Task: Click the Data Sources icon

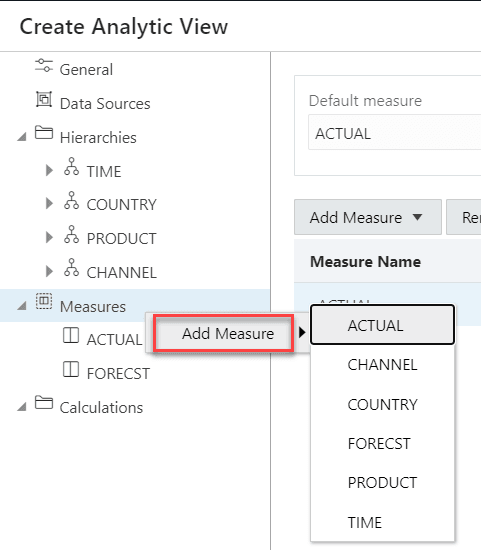Action: click(x=44, y=100)
